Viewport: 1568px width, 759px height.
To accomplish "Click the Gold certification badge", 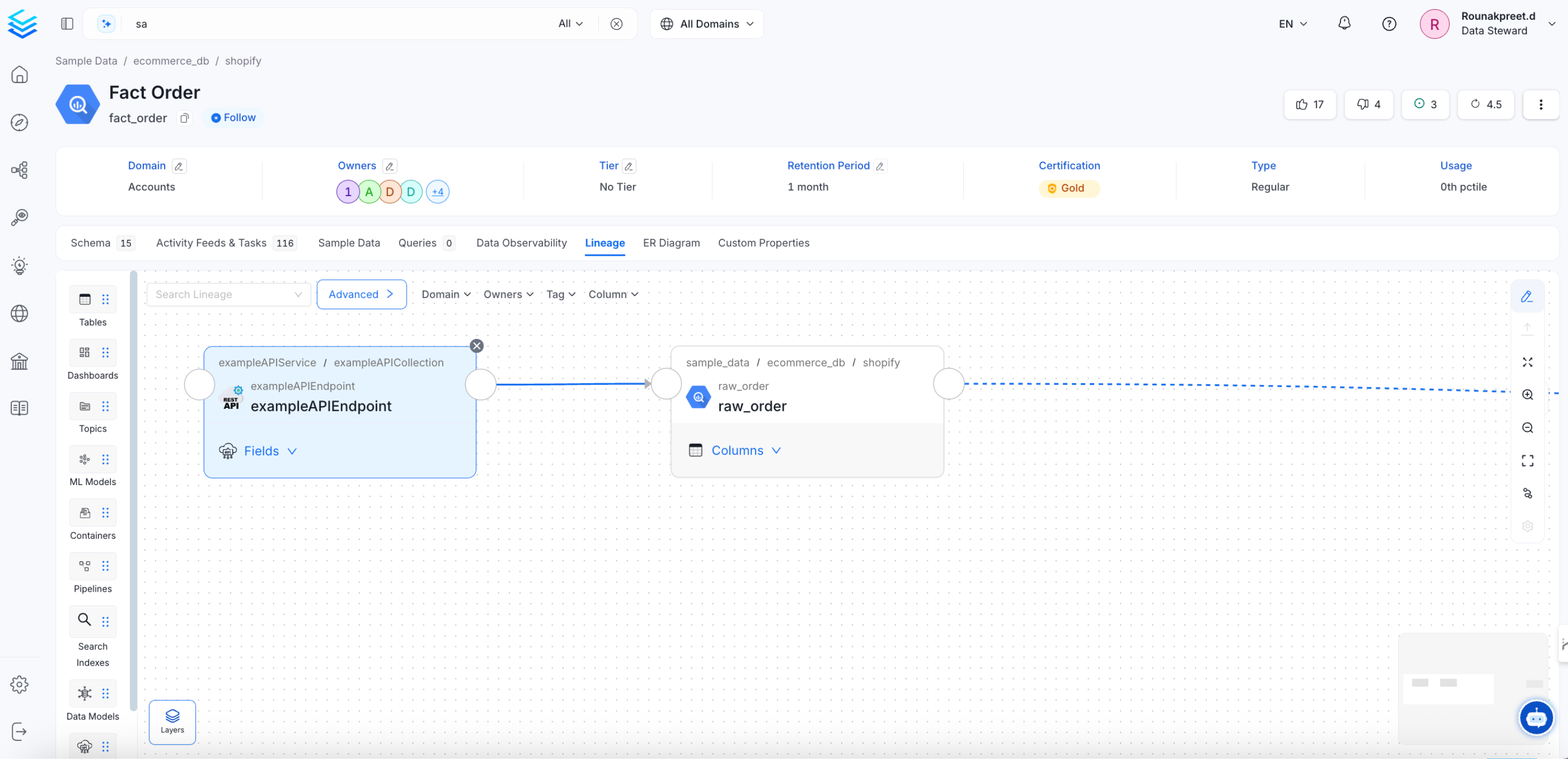I will tap(1068, 188).
